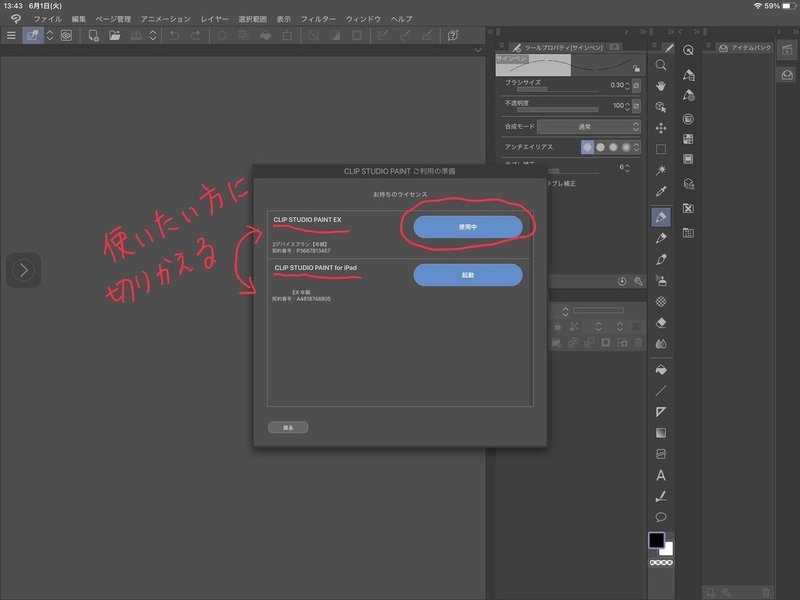The width and height of the screenshot is (800, 600).
Task: Open the レイヤー menu
Action: [214, 19]
